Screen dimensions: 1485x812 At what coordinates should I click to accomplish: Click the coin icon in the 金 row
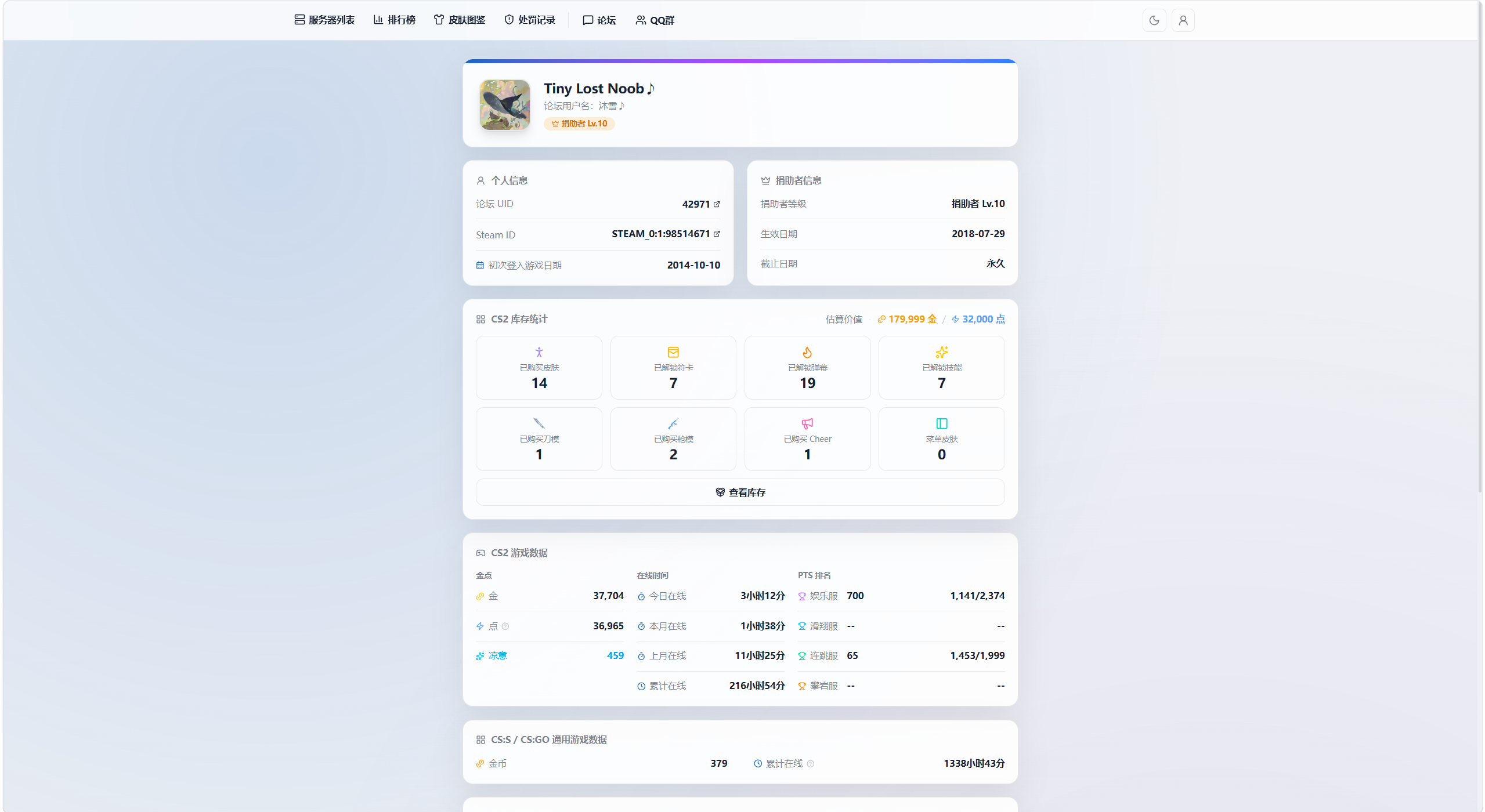click(x=480, y=596)
